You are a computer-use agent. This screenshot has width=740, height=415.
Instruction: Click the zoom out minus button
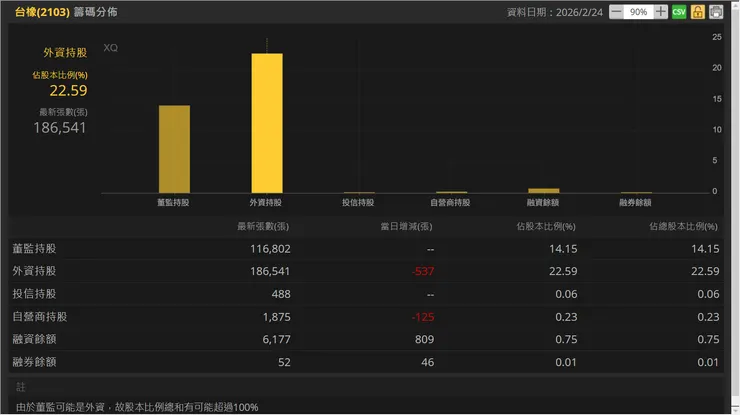coord(616,12)
